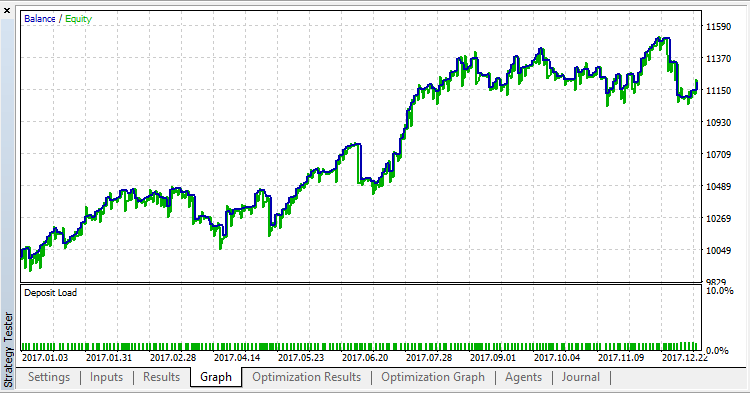
Task: Click the 11370 axis value
Action: click(x=718, y=58)
